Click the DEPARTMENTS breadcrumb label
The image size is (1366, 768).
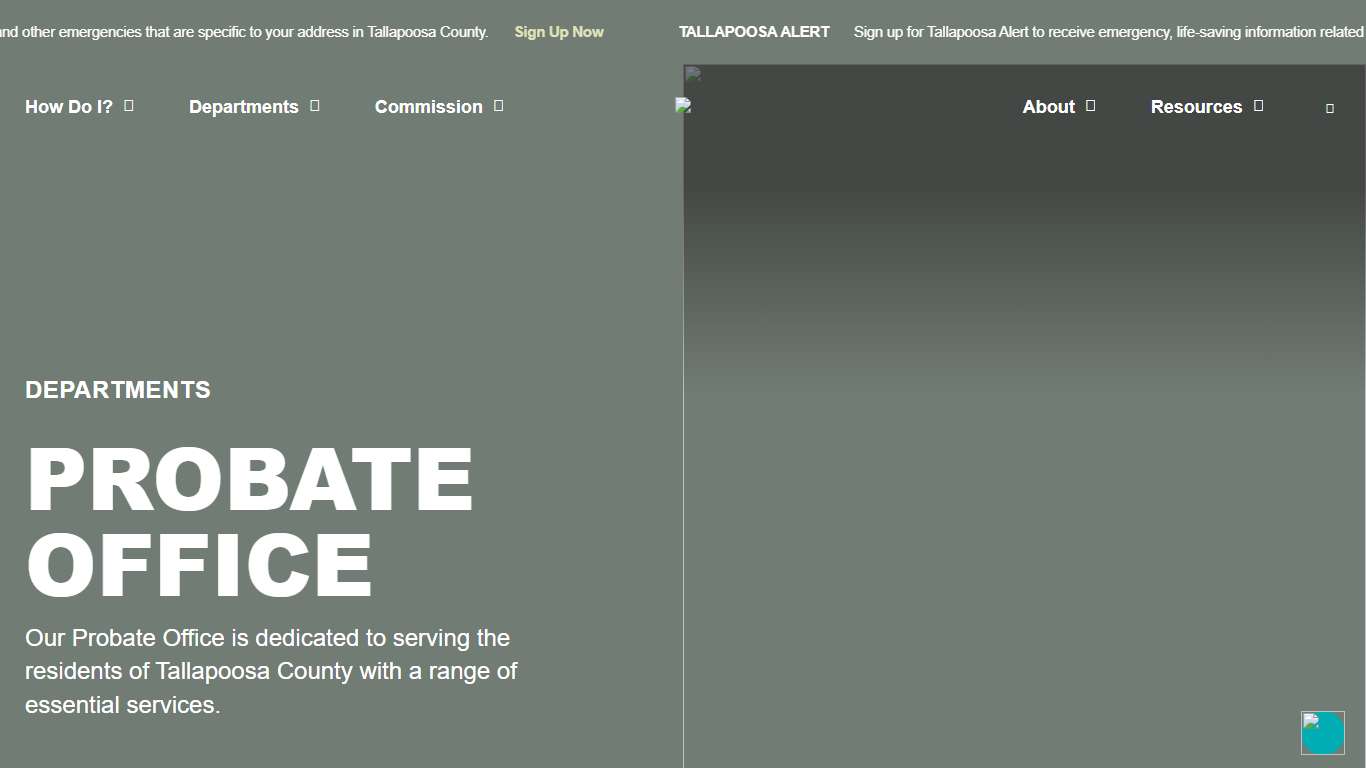(118, 390)
